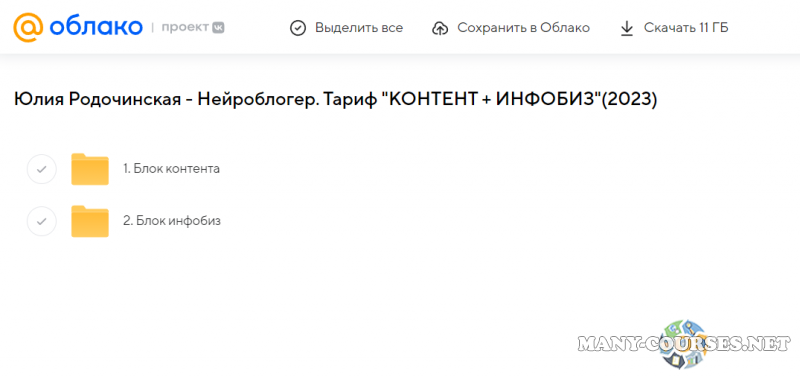Click the folder icon of 1. Блок контента
The image size is (800, 377).
point(90,169)
